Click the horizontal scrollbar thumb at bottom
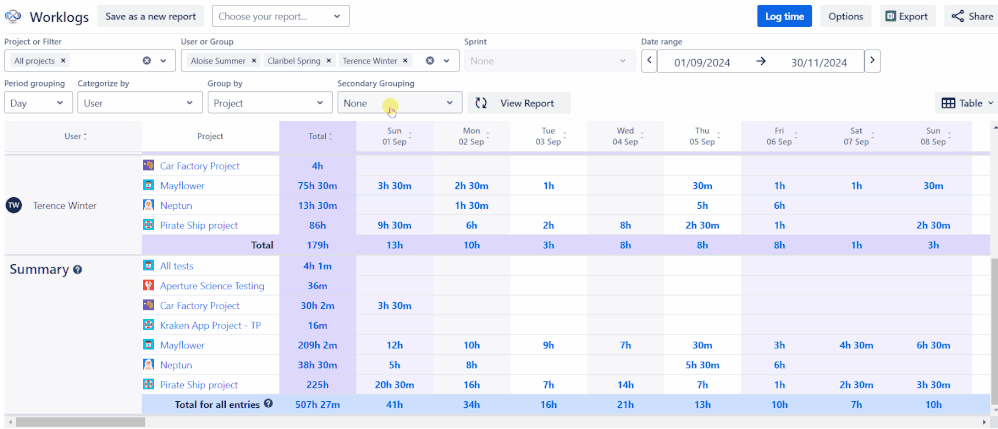Image resolution: width=998 pixels, height=429 pixels. [x=81, y=422]
